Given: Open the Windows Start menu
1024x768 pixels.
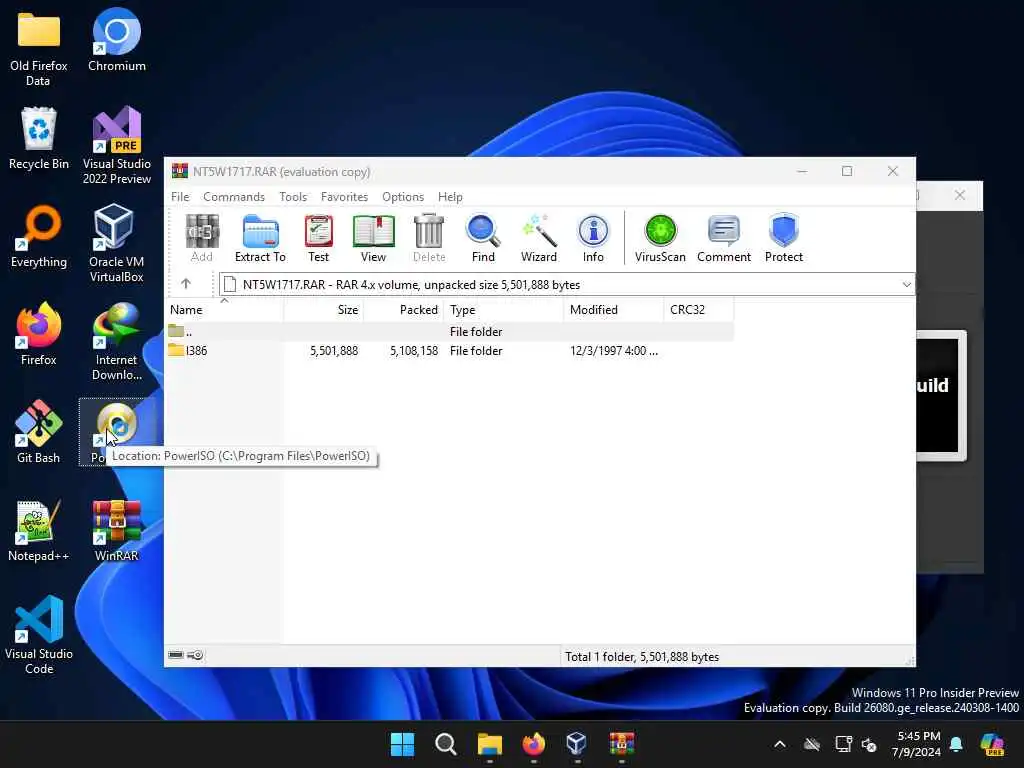Looking at the screenshot, I should (402, 744).
